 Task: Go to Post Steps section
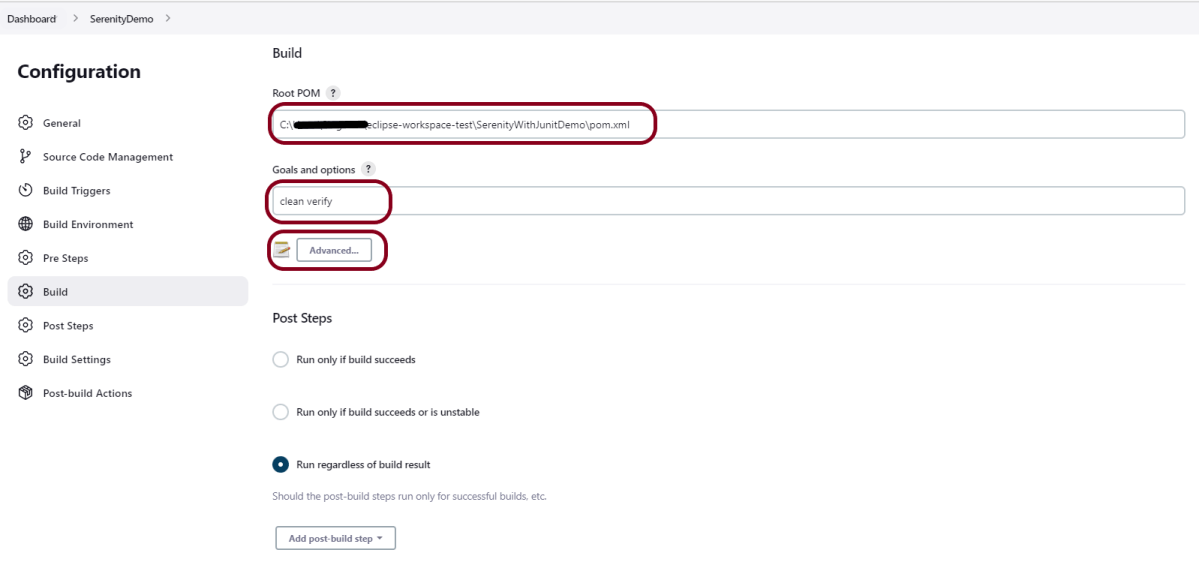[x=68, y=326]
